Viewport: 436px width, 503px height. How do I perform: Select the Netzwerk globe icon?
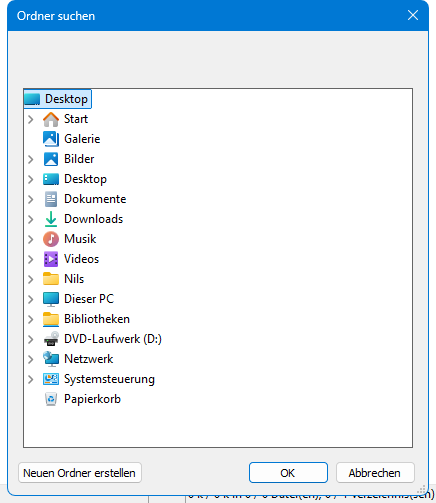click(x=51, y=359)
